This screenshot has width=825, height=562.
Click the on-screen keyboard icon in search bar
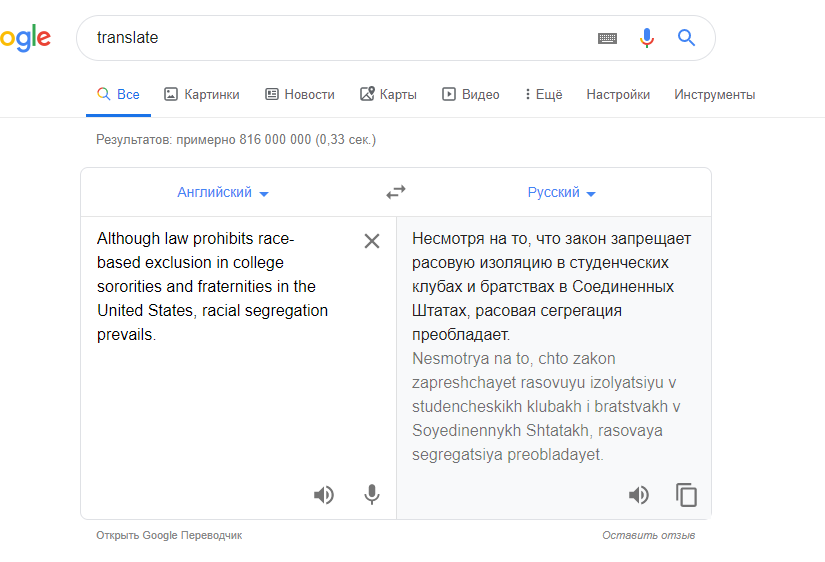(607, 38)
